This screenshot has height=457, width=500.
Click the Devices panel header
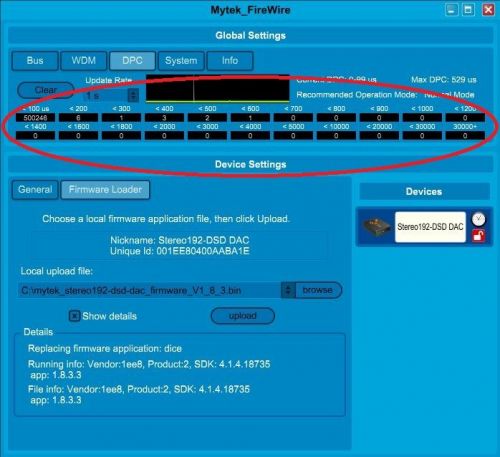tap(424, 192)
